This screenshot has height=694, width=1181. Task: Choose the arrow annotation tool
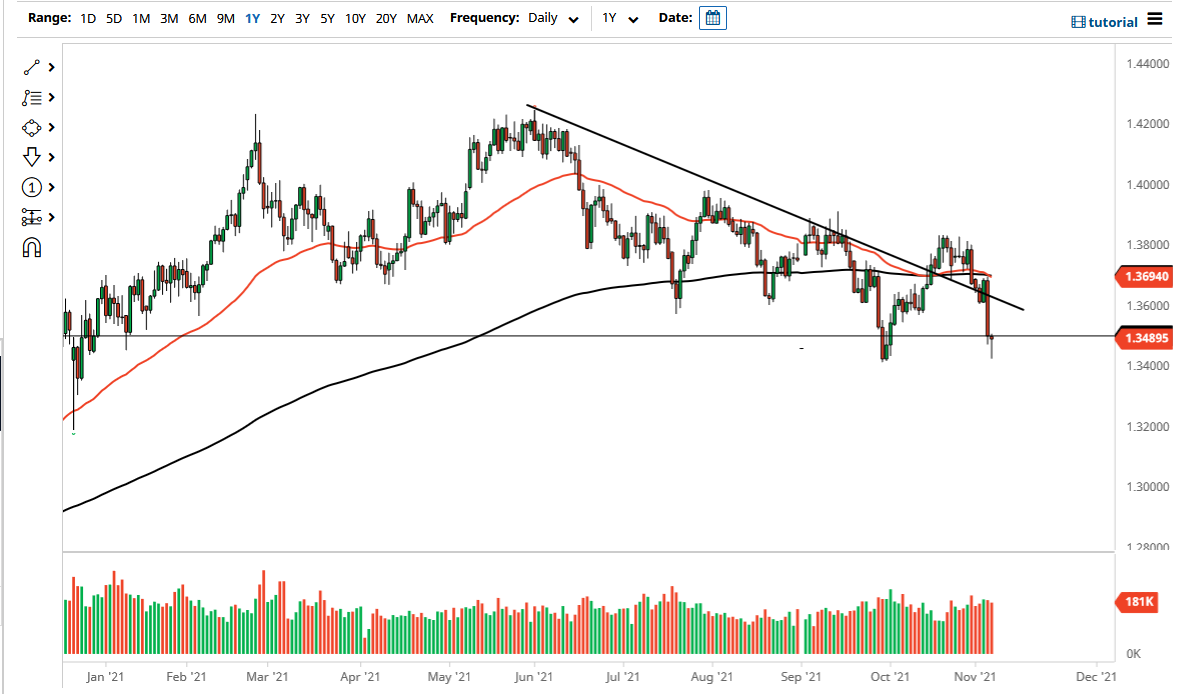(29, 157)
